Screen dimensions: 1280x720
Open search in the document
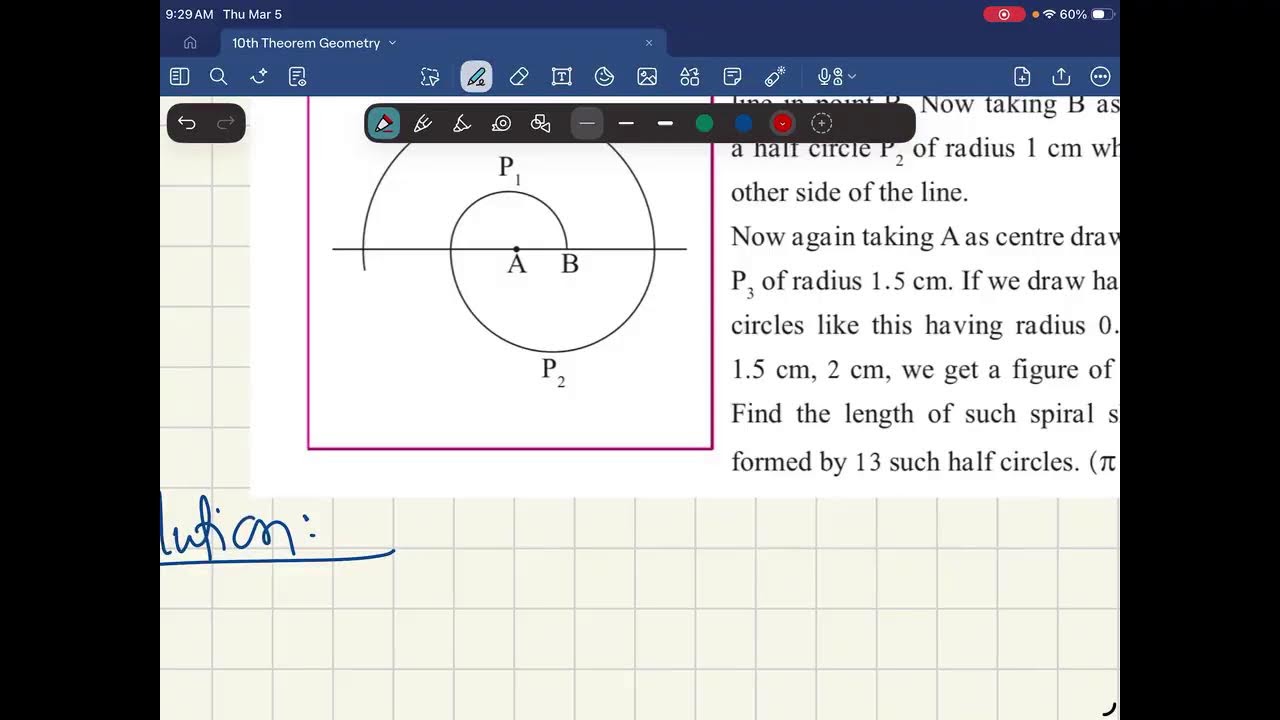(x=218, y=76)
